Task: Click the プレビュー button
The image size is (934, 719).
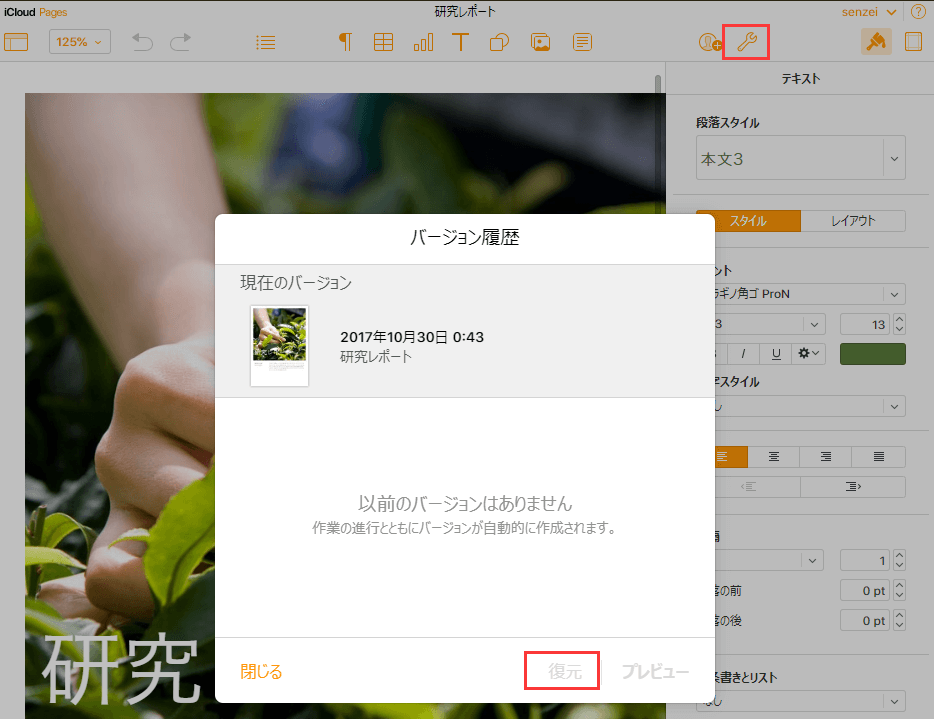Action: pos(656,671)
